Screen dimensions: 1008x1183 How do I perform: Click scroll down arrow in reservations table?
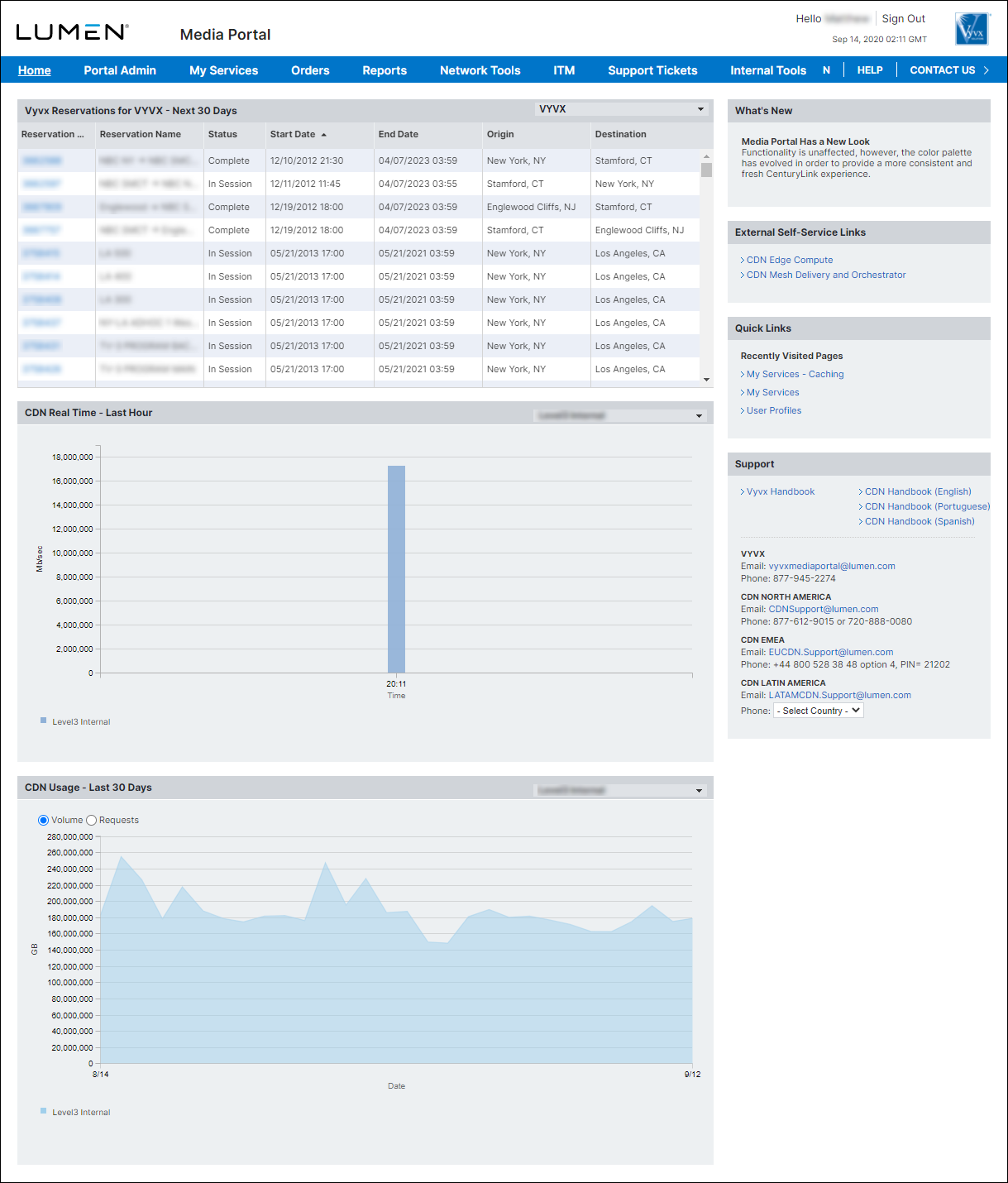pyautogui.click(x=706, y=380)
